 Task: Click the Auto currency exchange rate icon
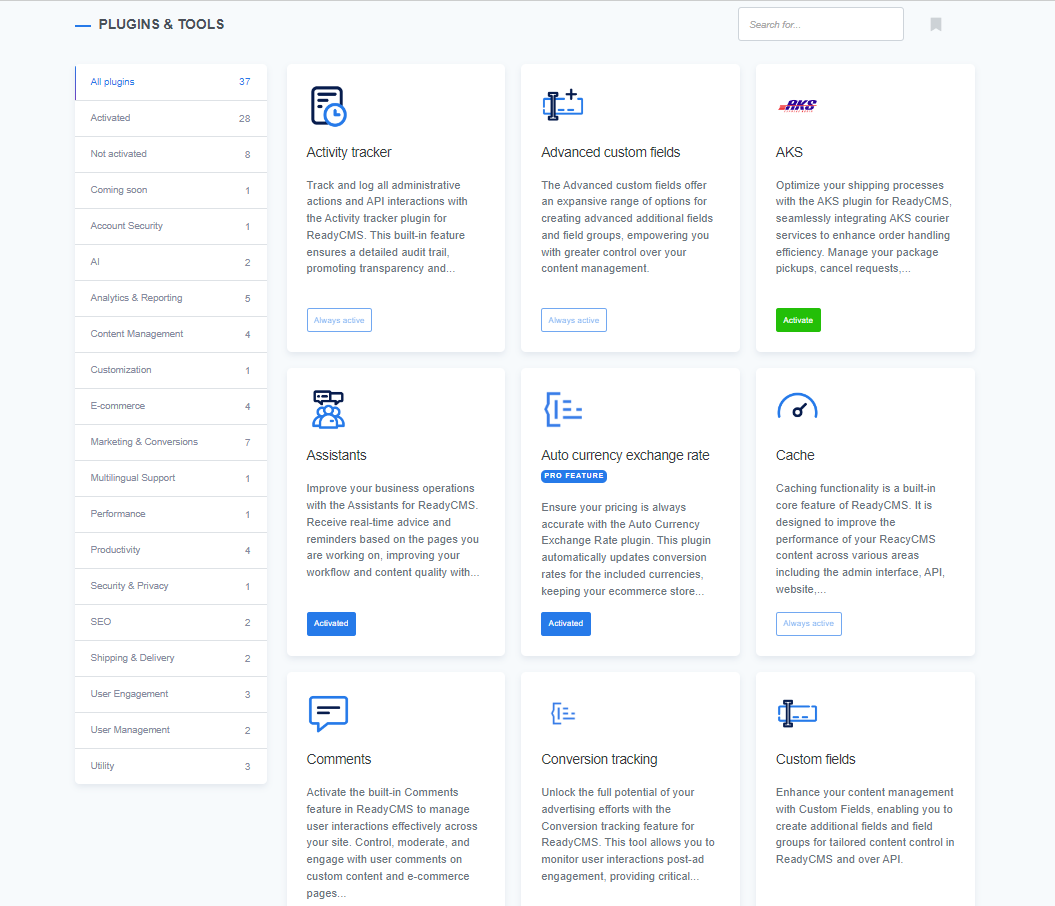coord(562,409)
